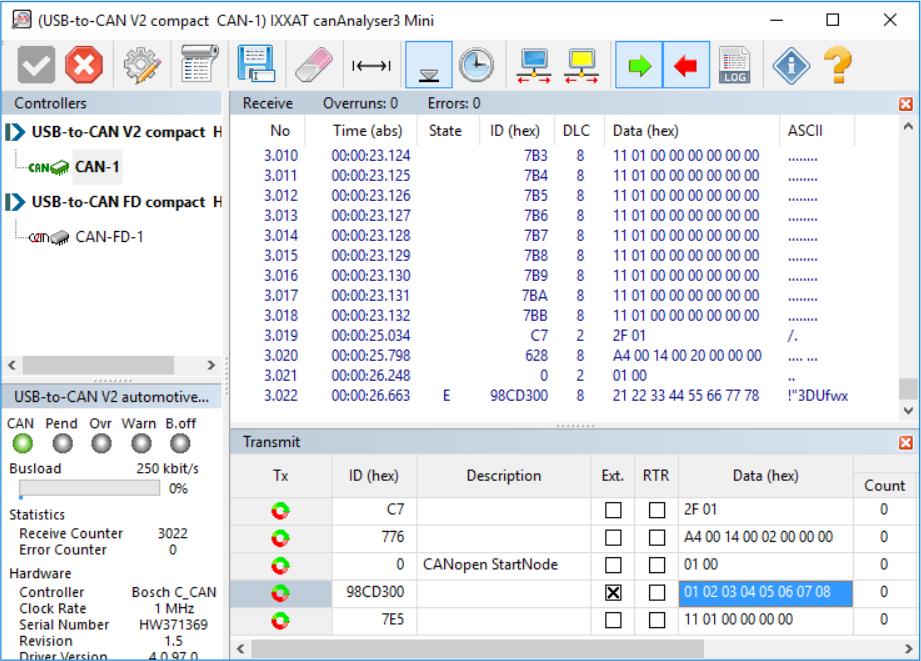Select the CAN-FD-1 chip icon
Image resolution: width=921 pixels, height=661 pixels.
point(48,237)
